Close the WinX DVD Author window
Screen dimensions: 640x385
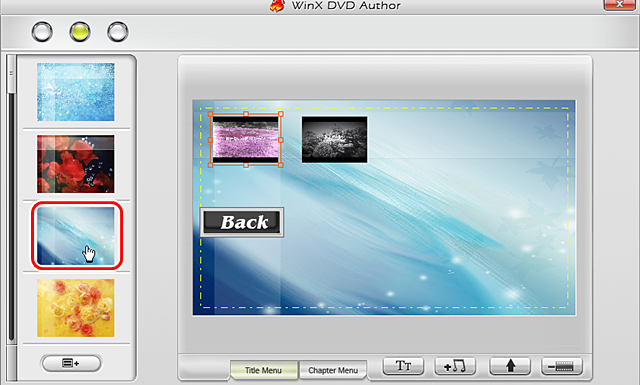pyautogui.click(x=619, y=4)
